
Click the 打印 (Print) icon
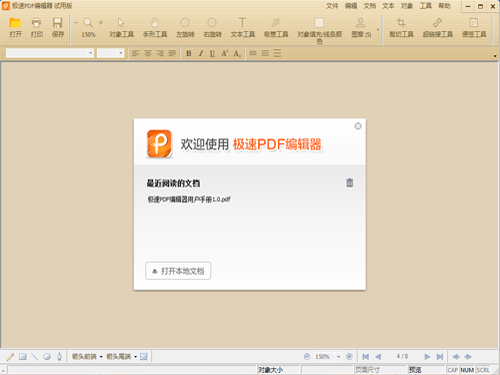tap(36, 23)
